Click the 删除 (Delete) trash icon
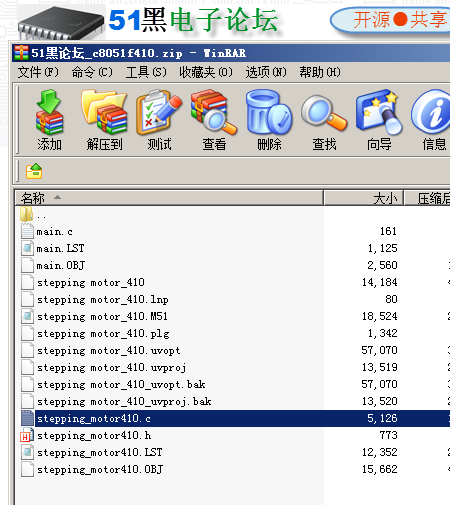Image resolution: width=450 pixels, height=505 pixels. 269,120
